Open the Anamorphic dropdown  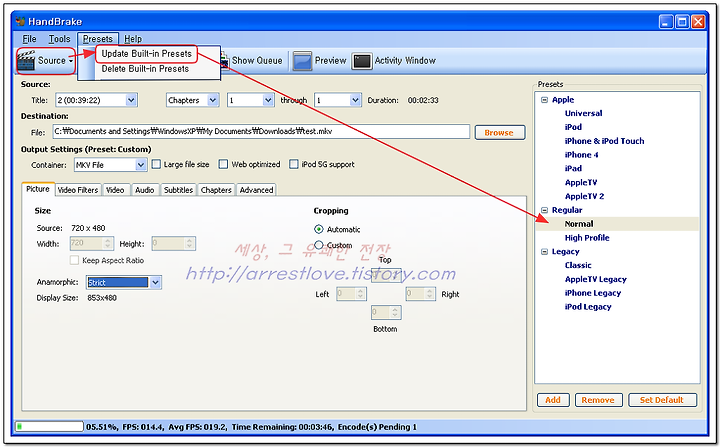pyautogui.click(x=156, y=283)
